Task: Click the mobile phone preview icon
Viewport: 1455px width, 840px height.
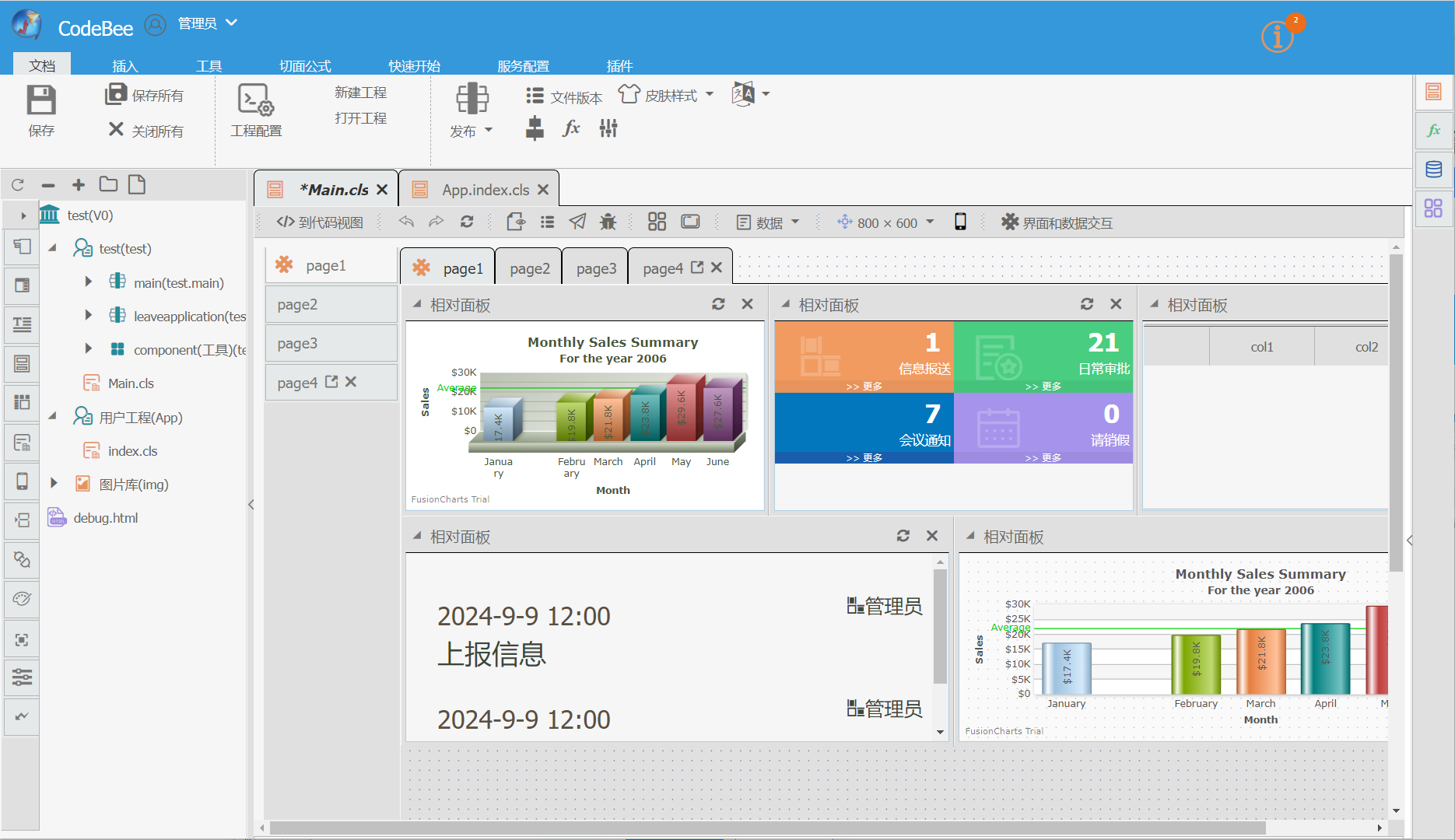Action: (x=961, y=222)
